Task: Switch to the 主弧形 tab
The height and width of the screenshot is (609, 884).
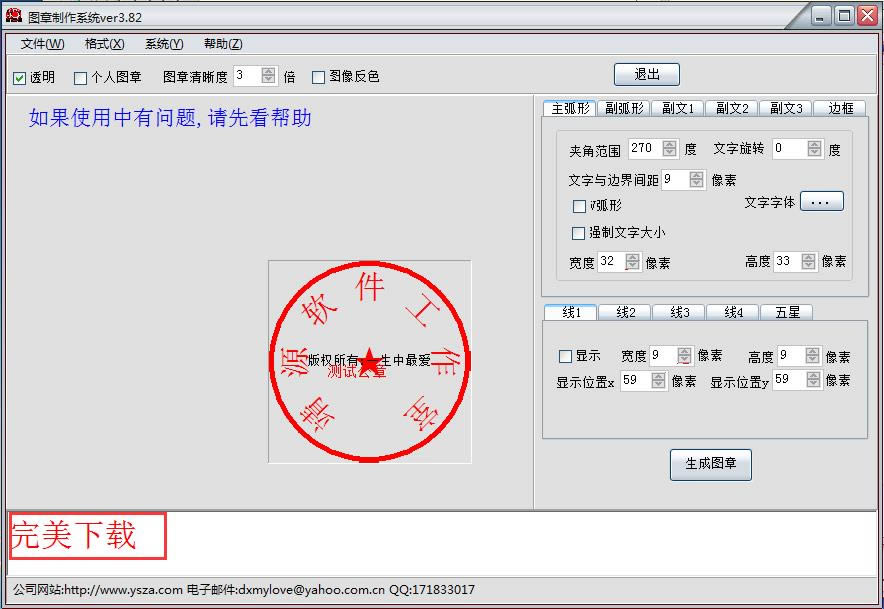Action: point(570,108)
